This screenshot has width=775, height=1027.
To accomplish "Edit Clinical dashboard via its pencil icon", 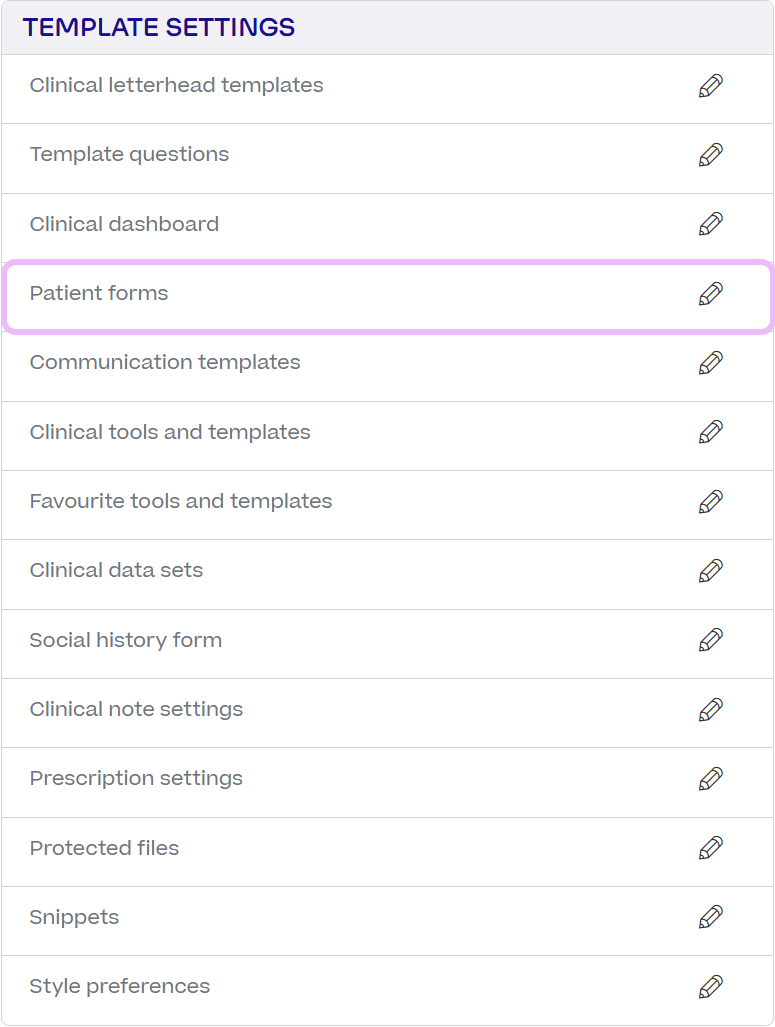I will pos(710,224).
